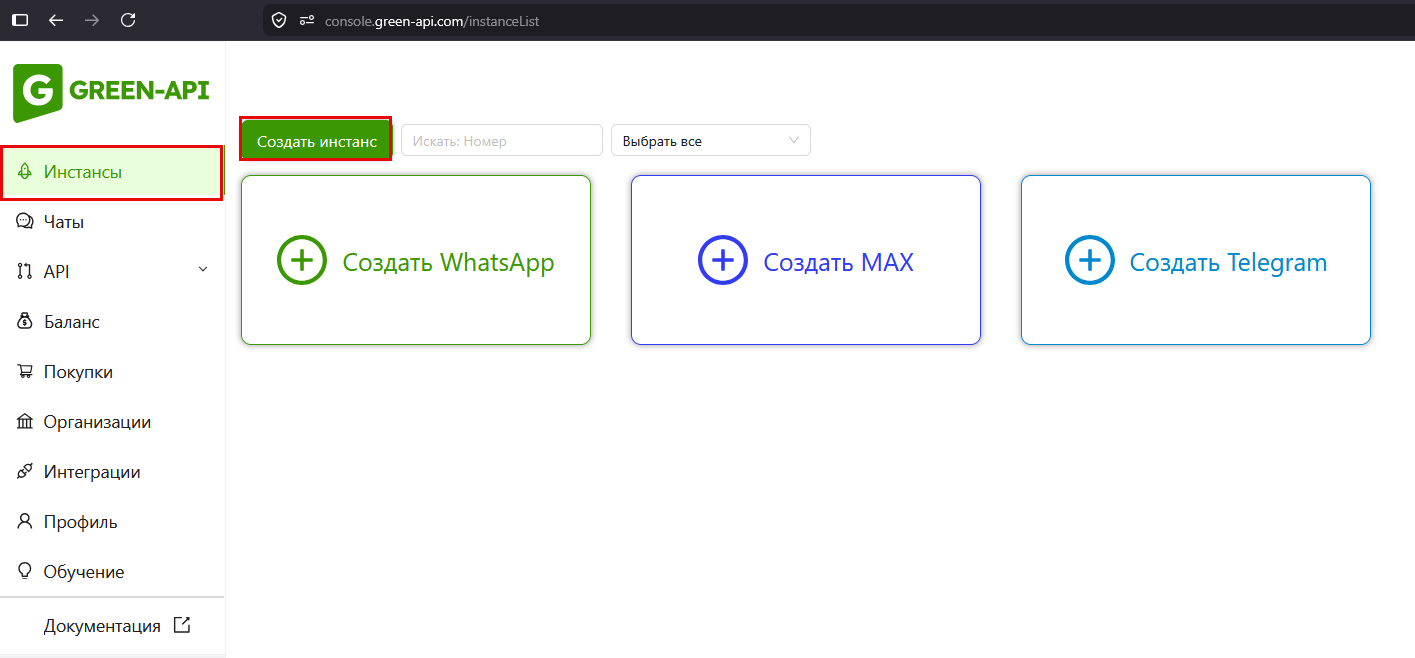Expand the API submenu chevron
The image size is (1415, 658).
pos(203,270)
